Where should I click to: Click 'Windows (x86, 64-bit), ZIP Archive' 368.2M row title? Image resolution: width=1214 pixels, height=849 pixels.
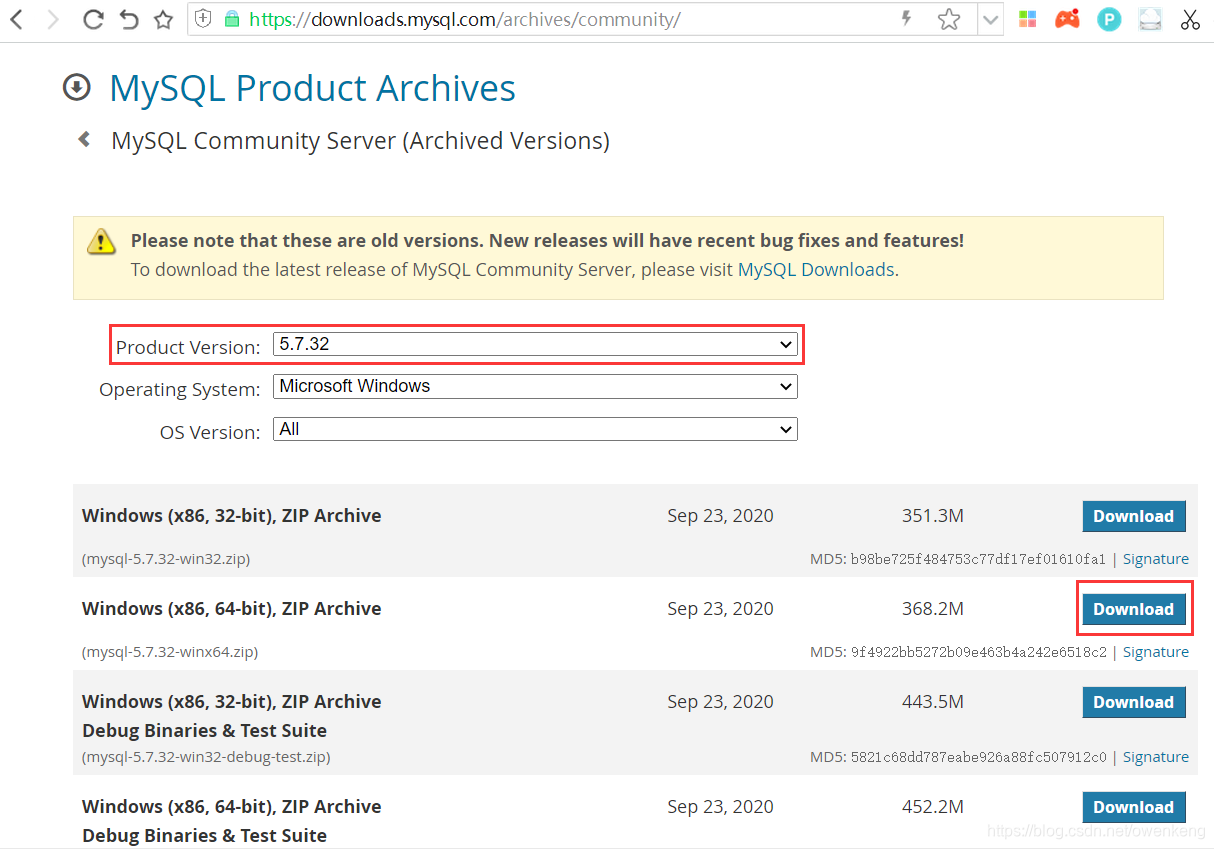tap(232, 609)
